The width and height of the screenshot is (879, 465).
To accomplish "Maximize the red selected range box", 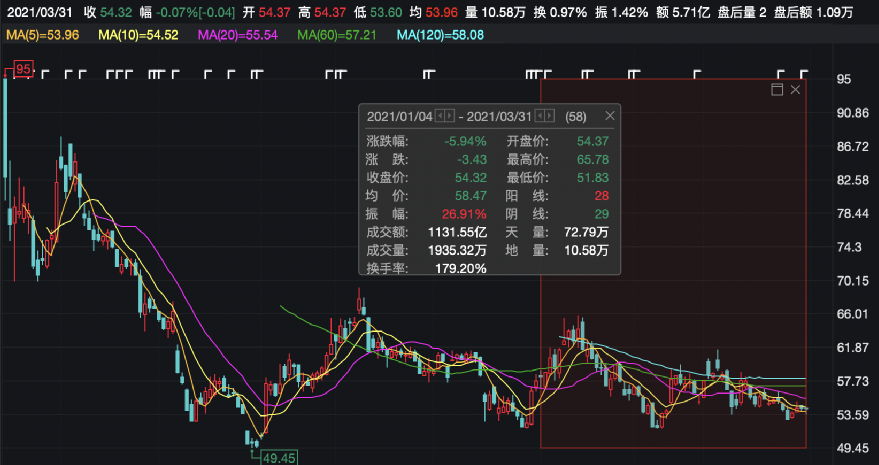I will (x=777, y=90).
